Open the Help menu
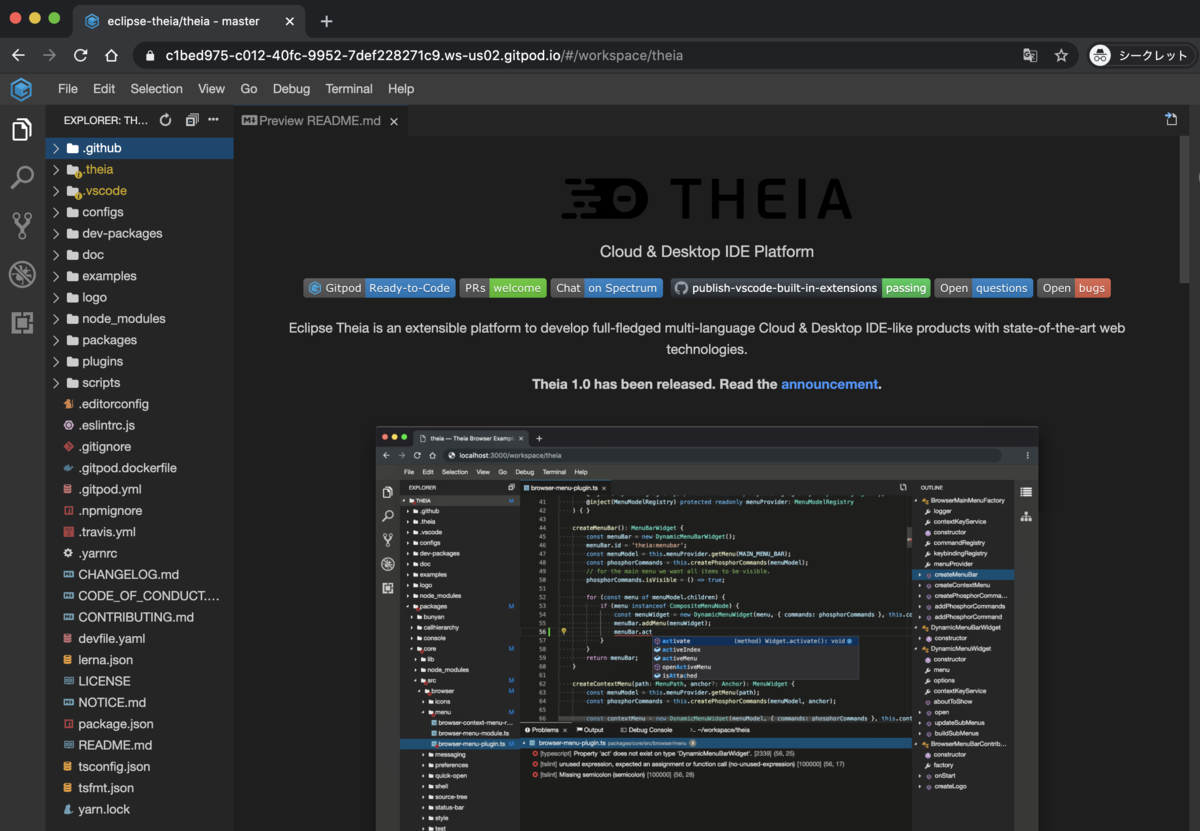The image size is (1200, 831). pos(401,89)
